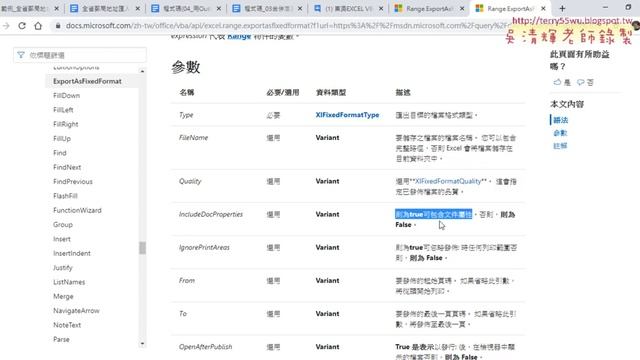Click the comment 'no' feedback icon
This screenshot has height=360, width=640.
(580, 82)
